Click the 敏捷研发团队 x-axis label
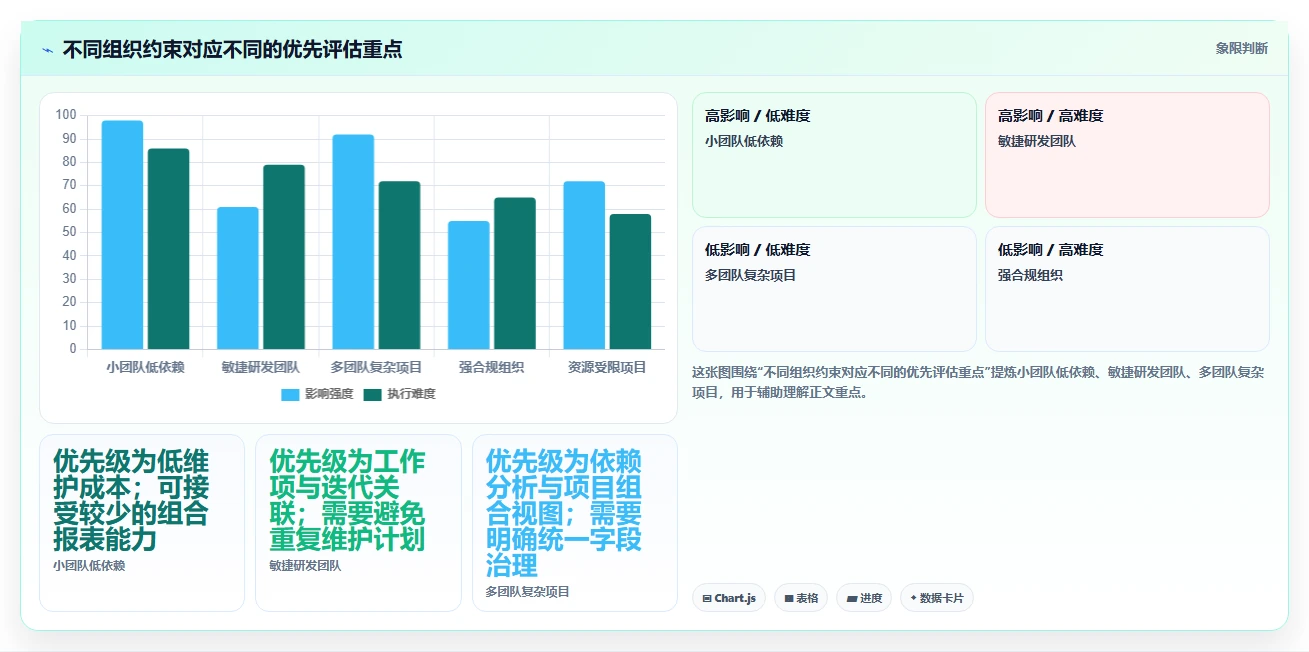The image size is (1309, 652). [x=260, y=367]
